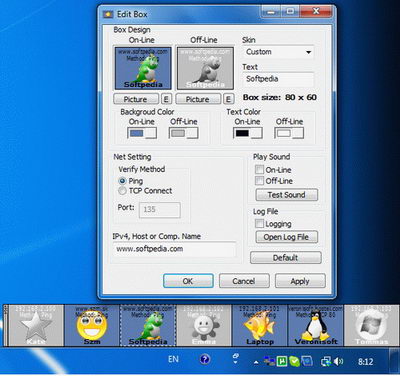Open the volume speaker tray icon
This screenshot has width=400, height=376.
tap(338, 361)
